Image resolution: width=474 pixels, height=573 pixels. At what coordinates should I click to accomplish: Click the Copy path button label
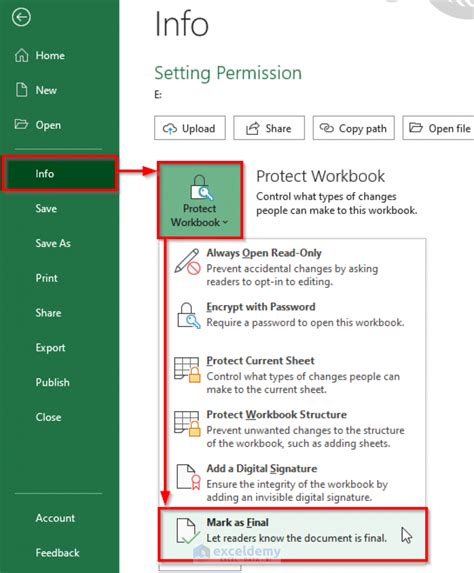pyautogui.click(x=363, y=129)
